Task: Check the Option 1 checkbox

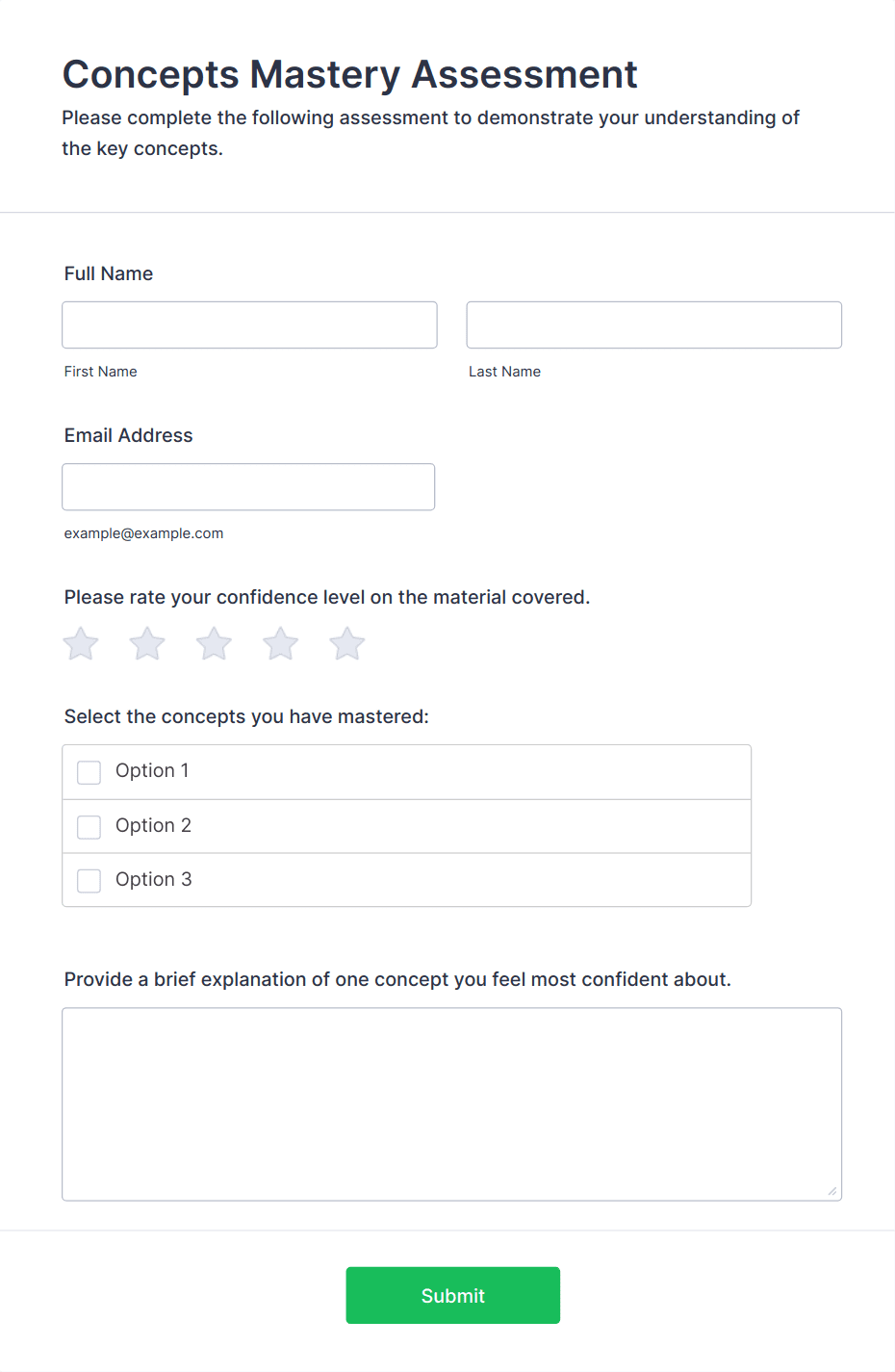Action: pyautogui.click(x=89, y=772)
